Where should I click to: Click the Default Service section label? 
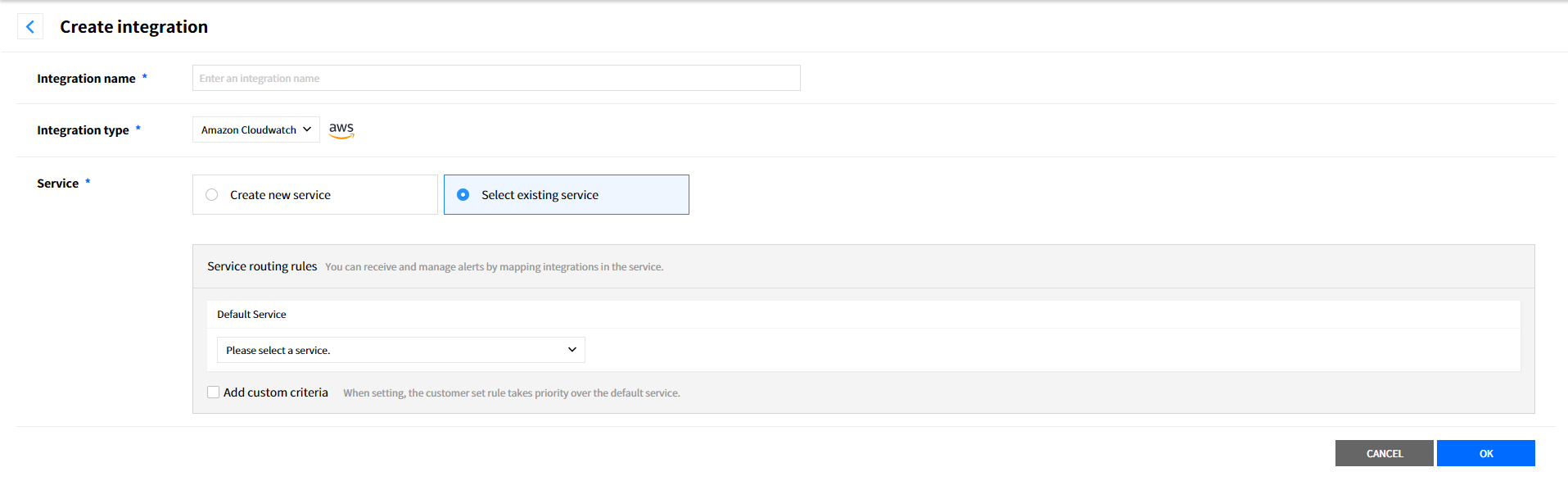[251, 315]
